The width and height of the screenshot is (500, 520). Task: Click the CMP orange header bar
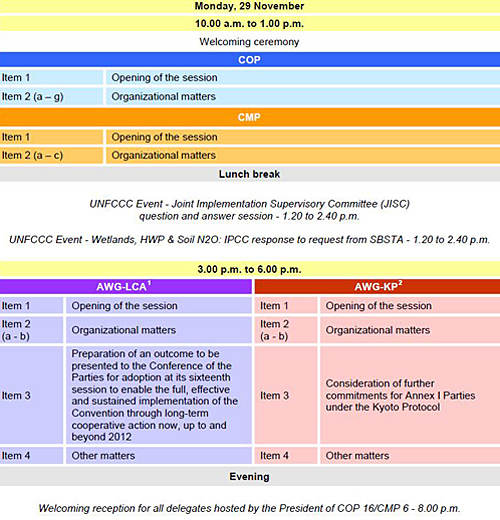click(250, 117)
